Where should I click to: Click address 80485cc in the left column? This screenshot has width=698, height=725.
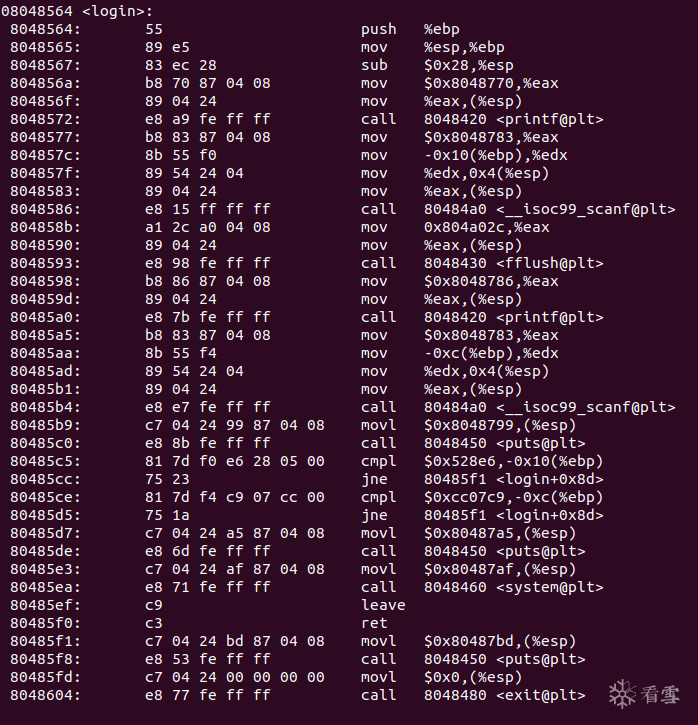[x=45, y=479]
